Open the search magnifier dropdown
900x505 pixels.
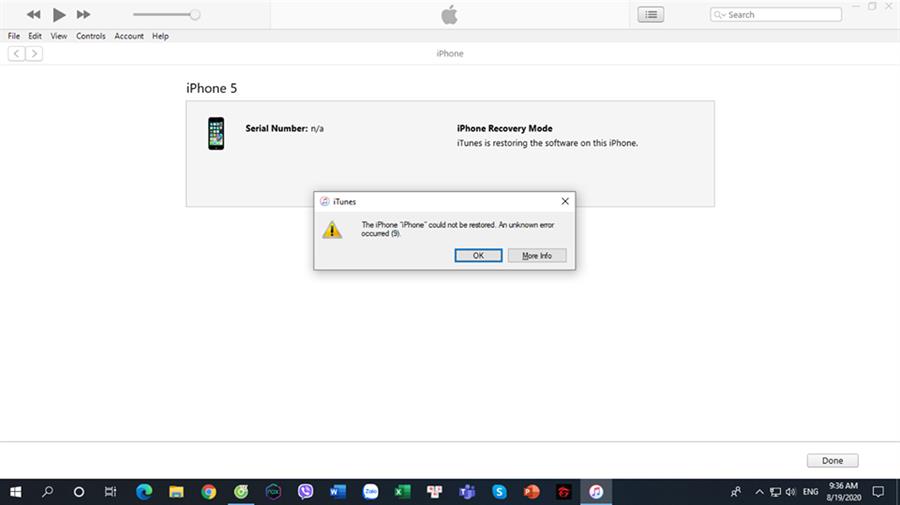[720, 14]
